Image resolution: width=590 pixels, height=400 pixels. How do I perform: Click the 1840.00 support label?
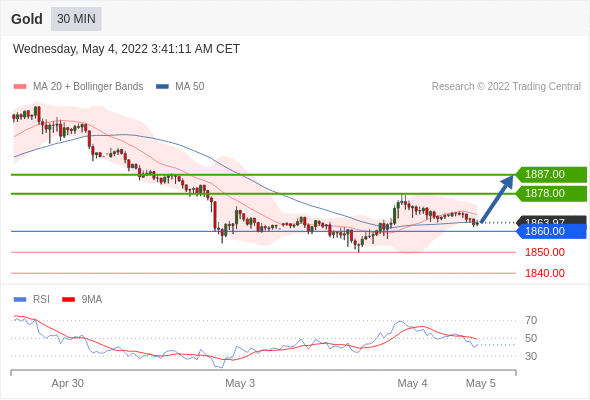(545, 273)
